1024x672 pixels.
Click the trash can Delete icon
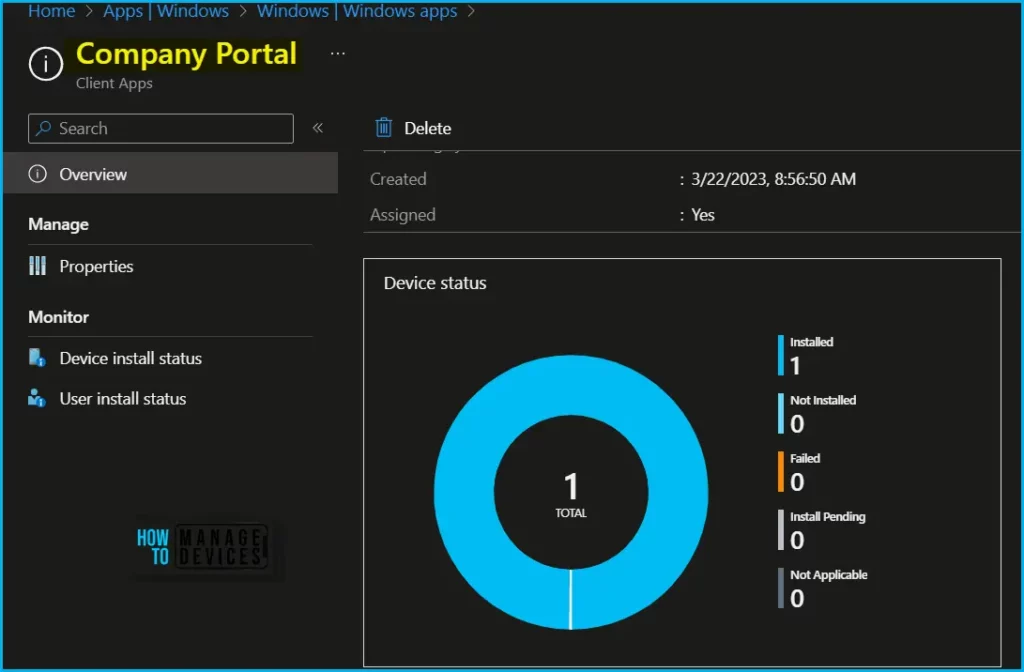point(383,127)
